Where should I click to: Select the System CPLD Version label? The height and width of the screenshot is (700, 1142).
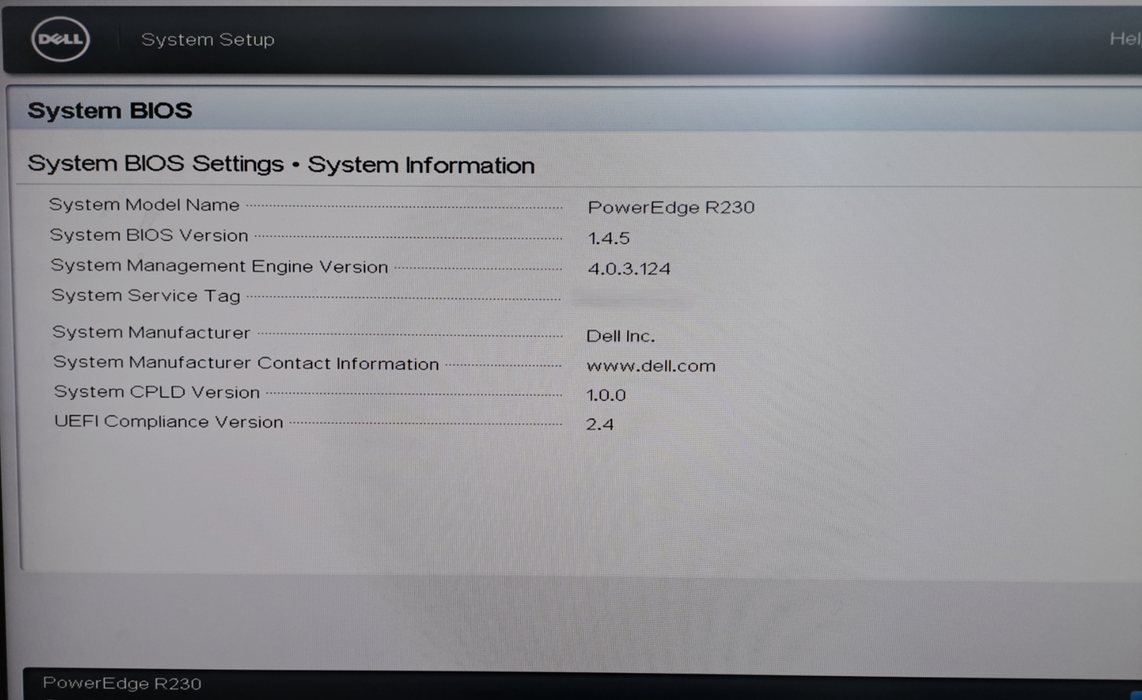(157, 392)
